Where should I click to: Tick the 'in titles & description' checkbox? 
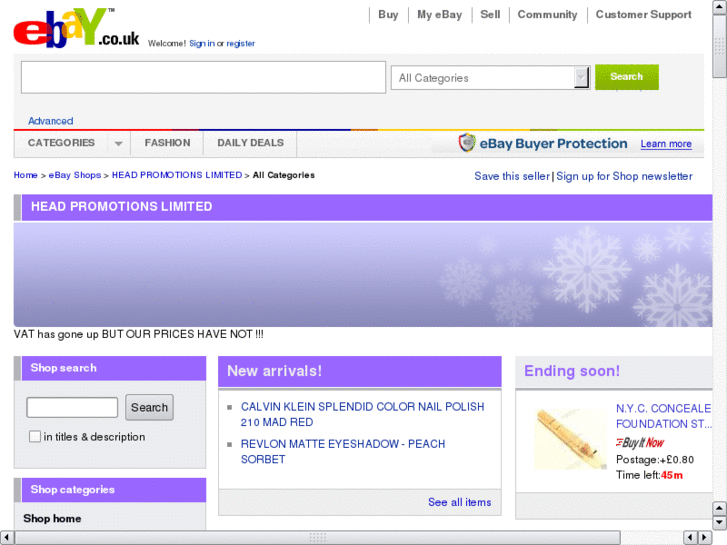[x=35, y=436]
